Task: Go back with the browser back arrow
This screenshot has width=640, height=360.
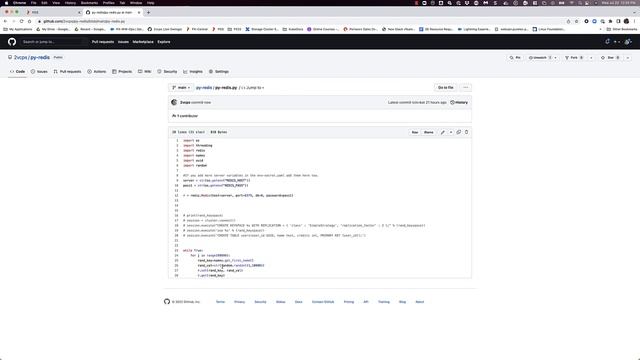Action: tap(5, 21)
